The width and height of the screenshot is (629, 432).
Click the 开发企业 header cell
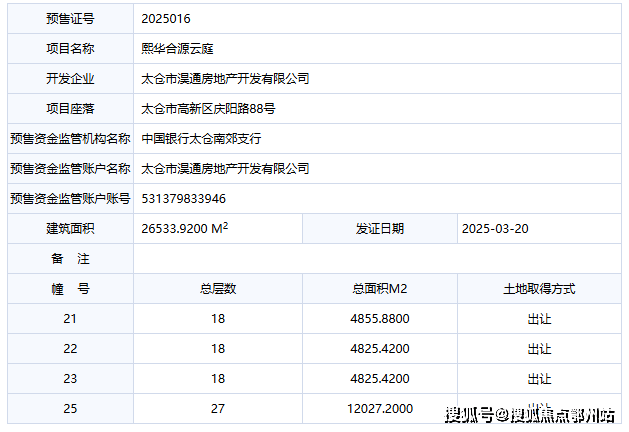(x=70, y=79)
